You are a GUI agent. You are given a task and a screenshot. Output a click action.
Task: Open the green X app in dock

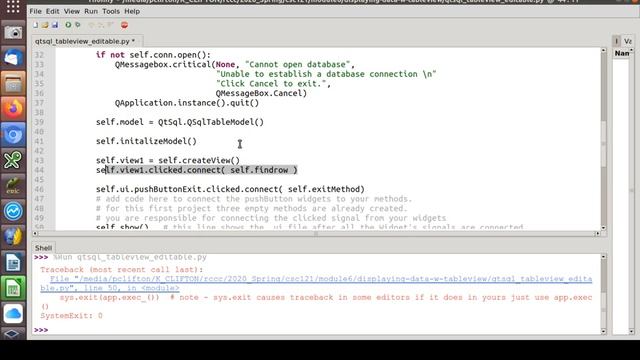coord(13,160)
